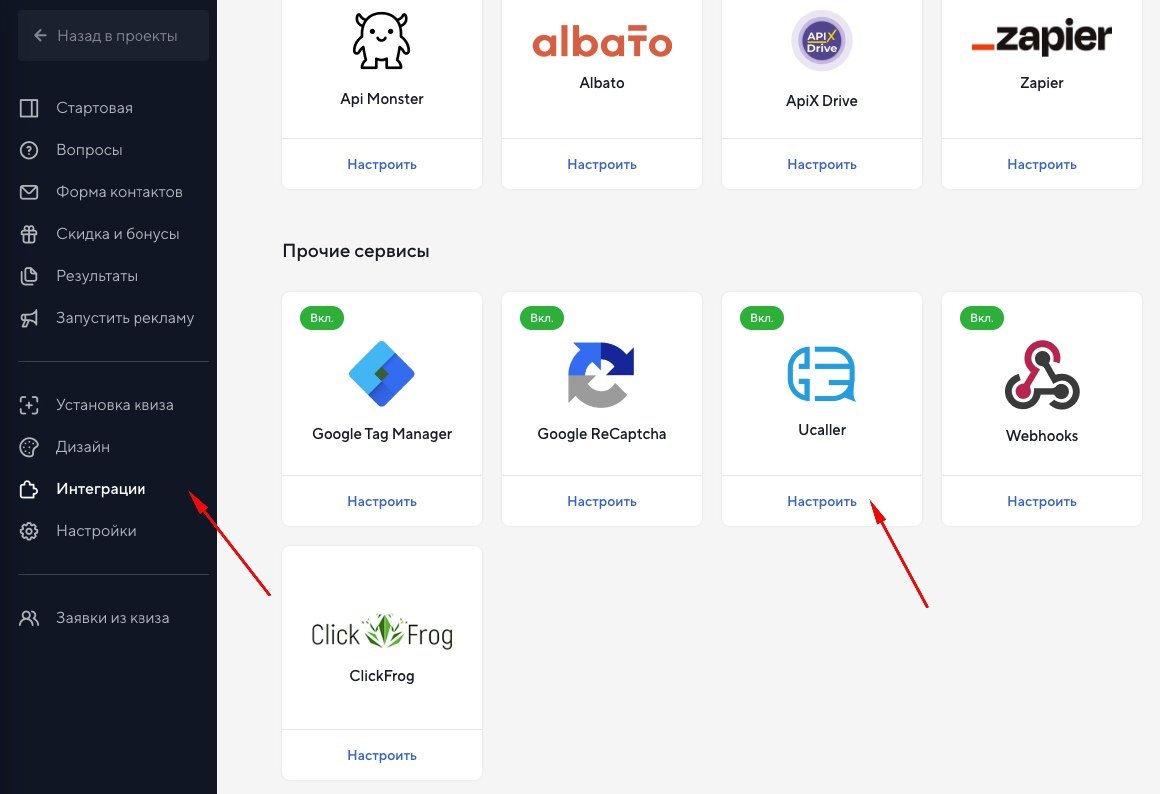Image resolution: width=1160 pixels, height=794 pixels.
Task: Click back arrow in Назад в проекты
Action: click(41, 36)
